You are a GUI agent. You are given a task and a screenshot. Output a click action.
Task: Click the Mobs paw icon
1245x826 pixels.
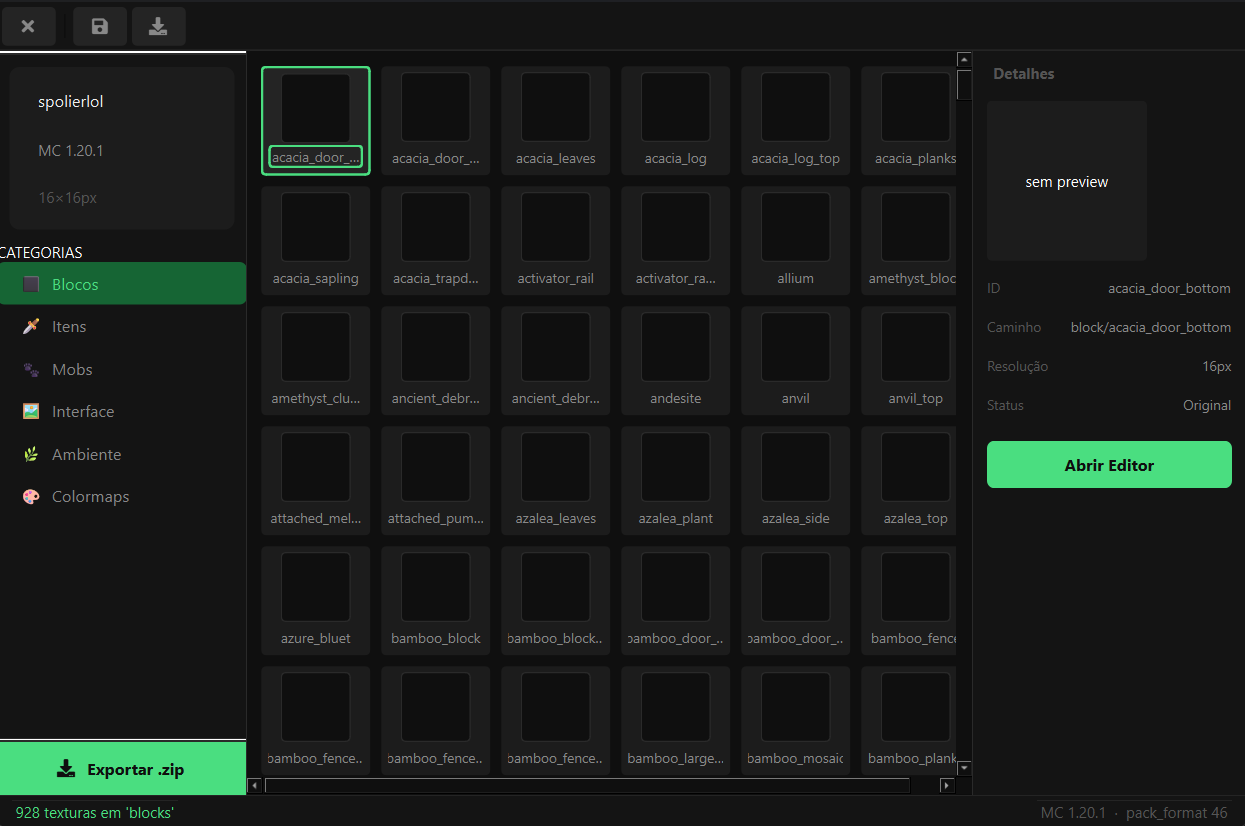click(31, 369)
